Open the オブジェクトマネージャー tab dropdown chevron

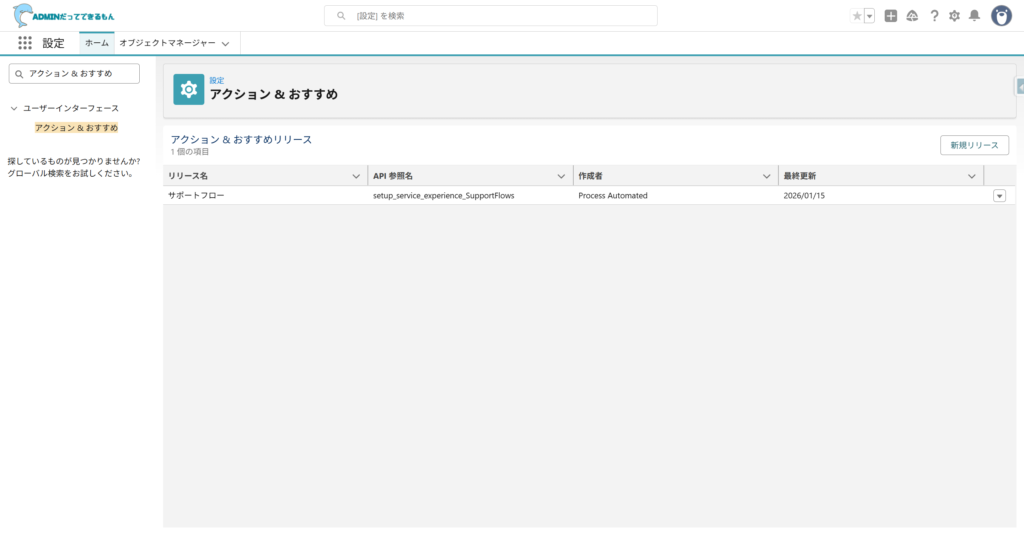pos(226,44)
